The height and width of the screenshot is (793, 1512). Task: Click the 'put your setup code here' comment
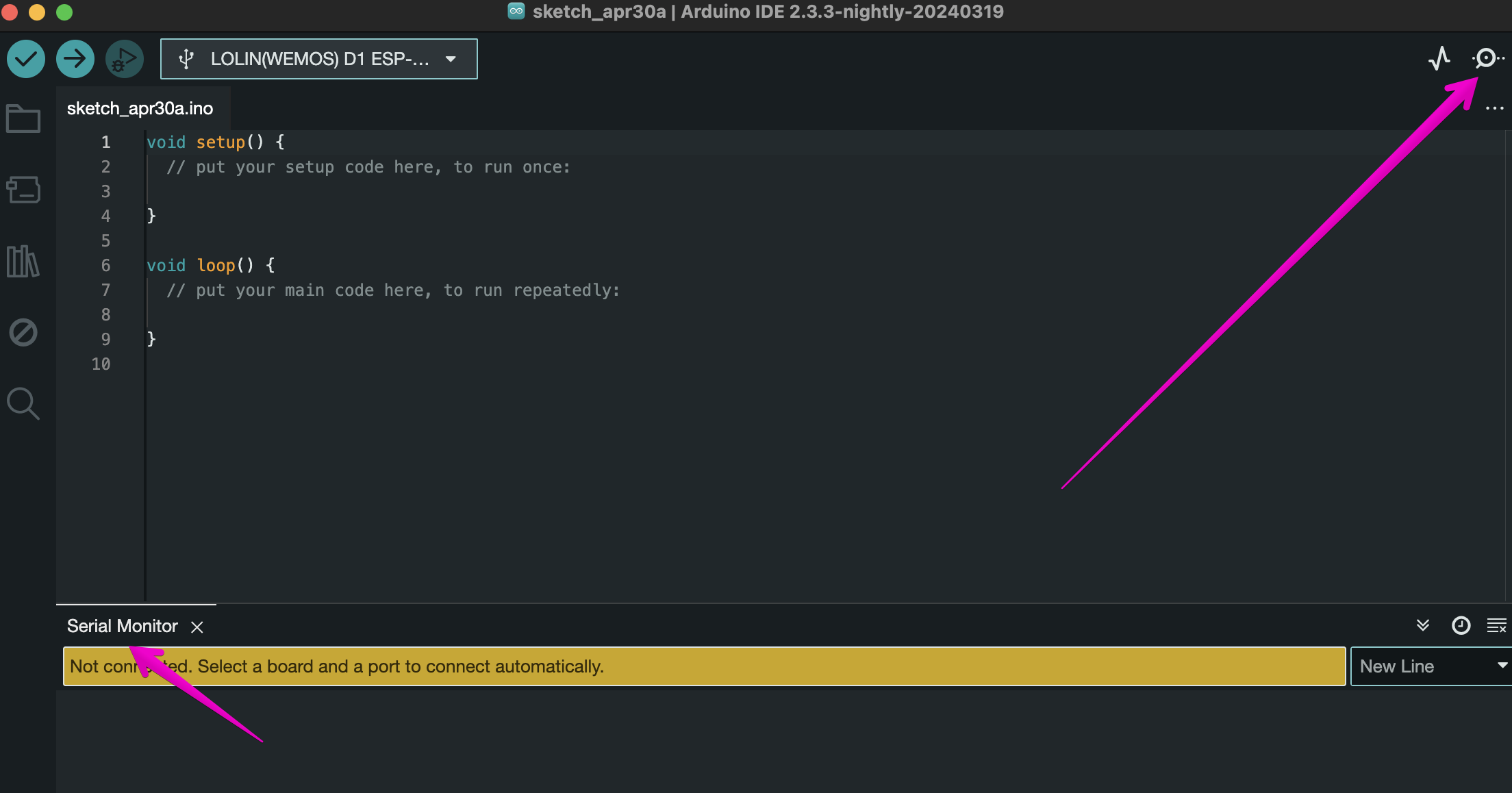[368, 166]
